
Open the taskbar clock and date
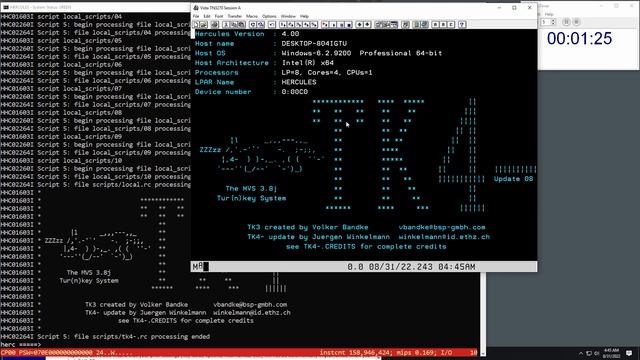tap(611, 353)
